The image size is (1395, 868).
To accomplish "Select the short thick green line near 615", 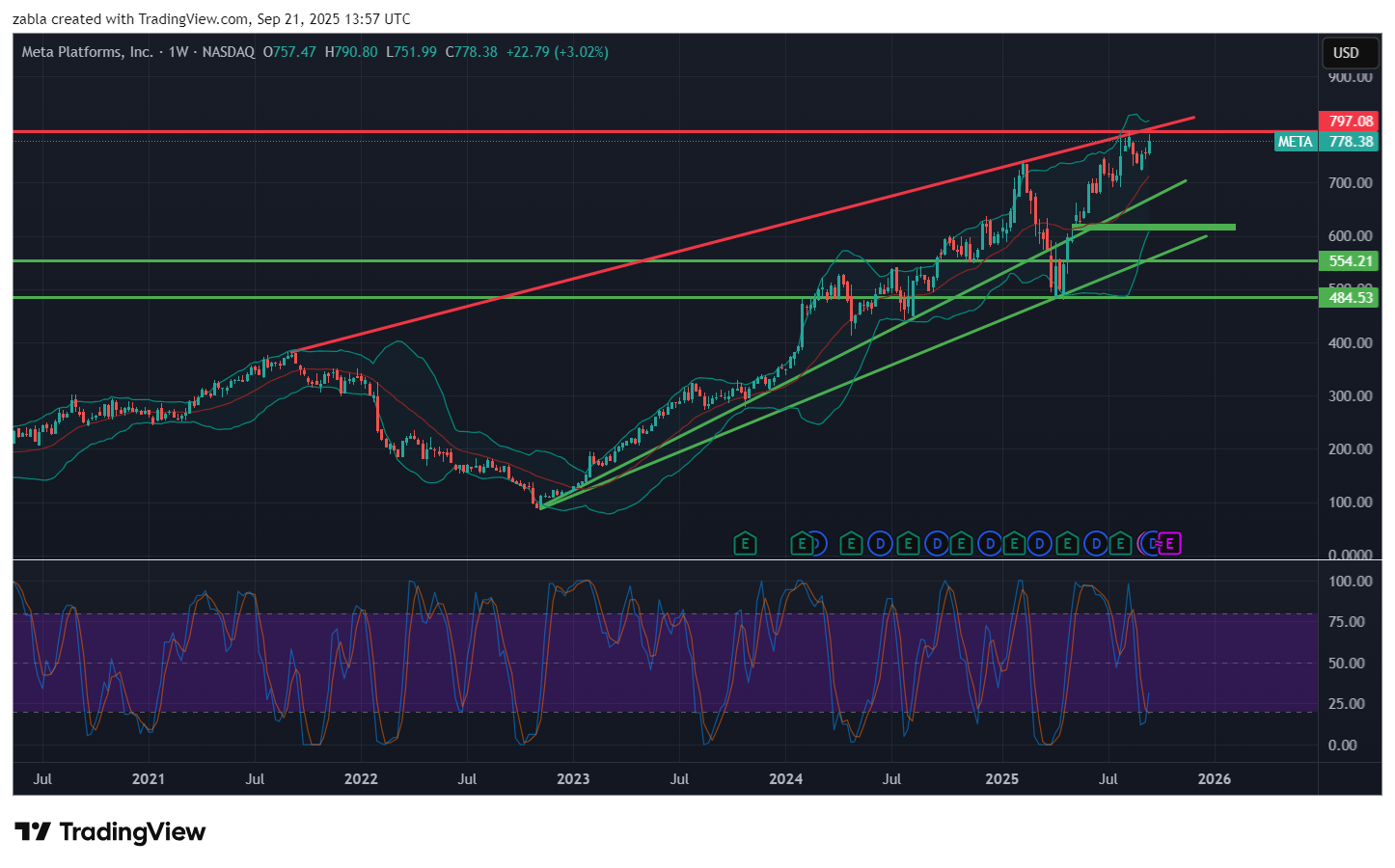I will 1154,228.
